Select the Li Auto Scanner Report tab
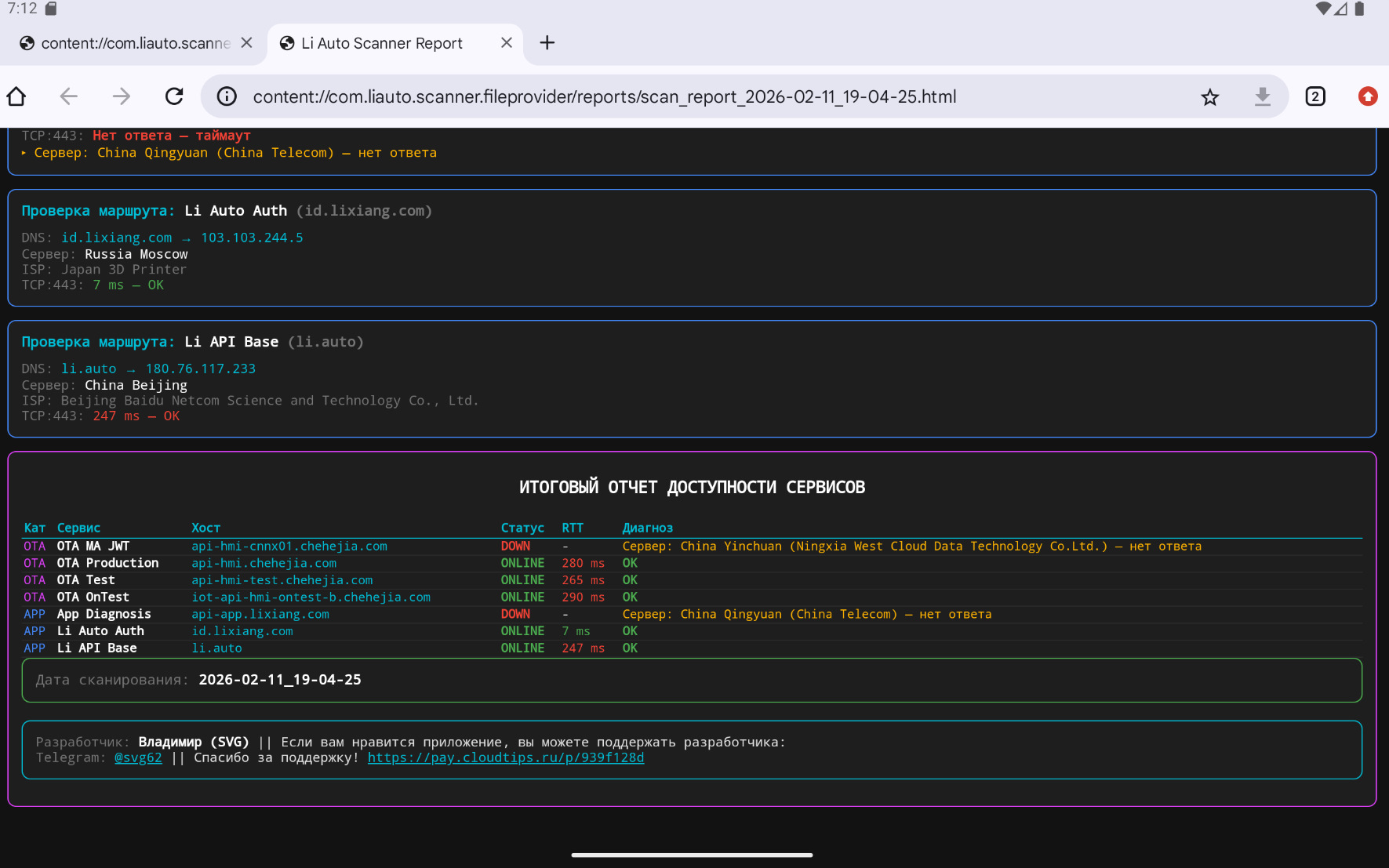Viewport: 1389px width, 868px height. click(382, 43)
